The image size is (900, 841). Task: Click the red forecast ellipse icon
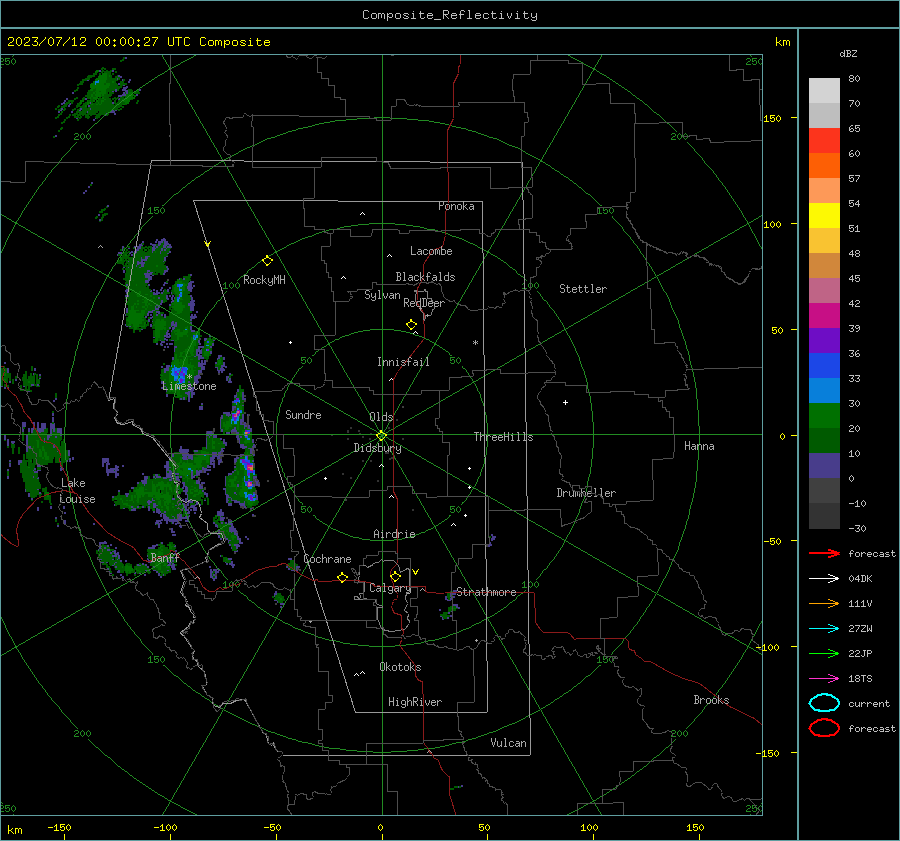[824, 728]
